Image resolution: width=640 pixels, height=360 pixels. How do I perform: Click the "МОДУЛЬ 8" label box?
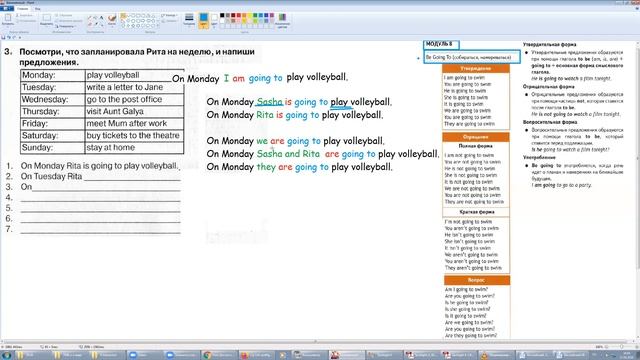click(x=441, y=44)
